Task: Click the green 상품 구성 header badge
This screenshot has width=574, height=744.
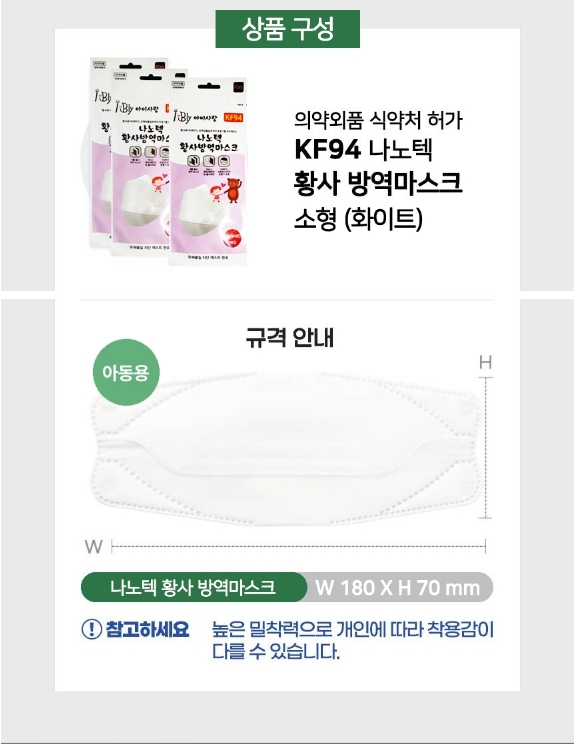Action: tap(287, 28)
